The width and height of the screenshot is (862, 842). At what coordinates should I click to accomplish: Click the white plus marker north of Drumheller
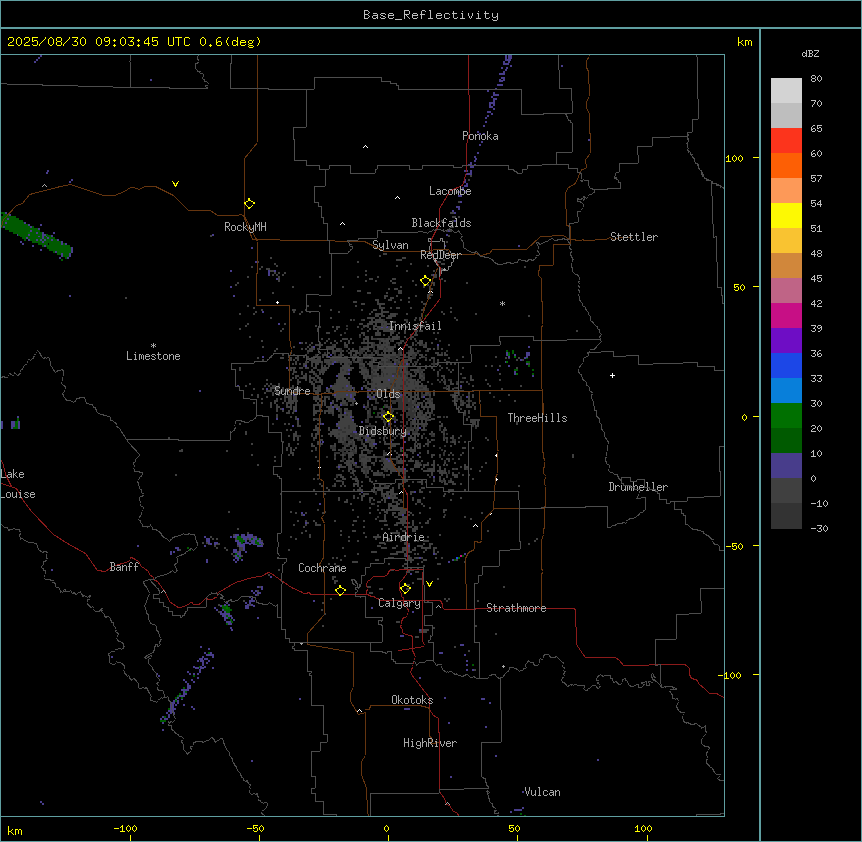tap(612, 375)
